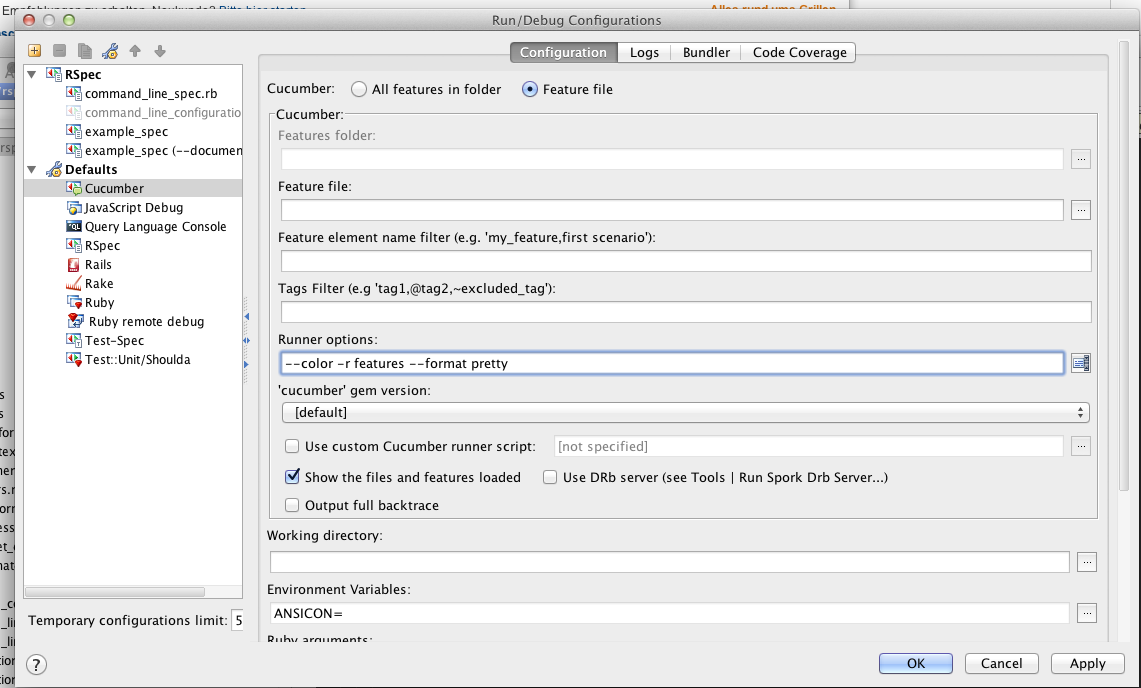1141x688 pixels.
Task: Choose the Feature file radio option
Action: [530, 89]
